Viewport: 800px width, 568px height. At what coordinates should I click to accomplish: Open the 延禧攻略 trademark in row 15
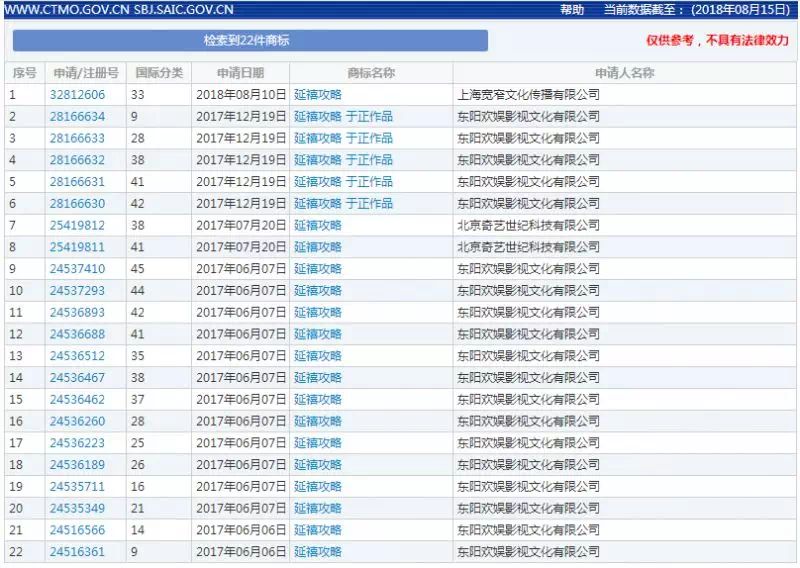pyautogui.click(x=317, y=400)
